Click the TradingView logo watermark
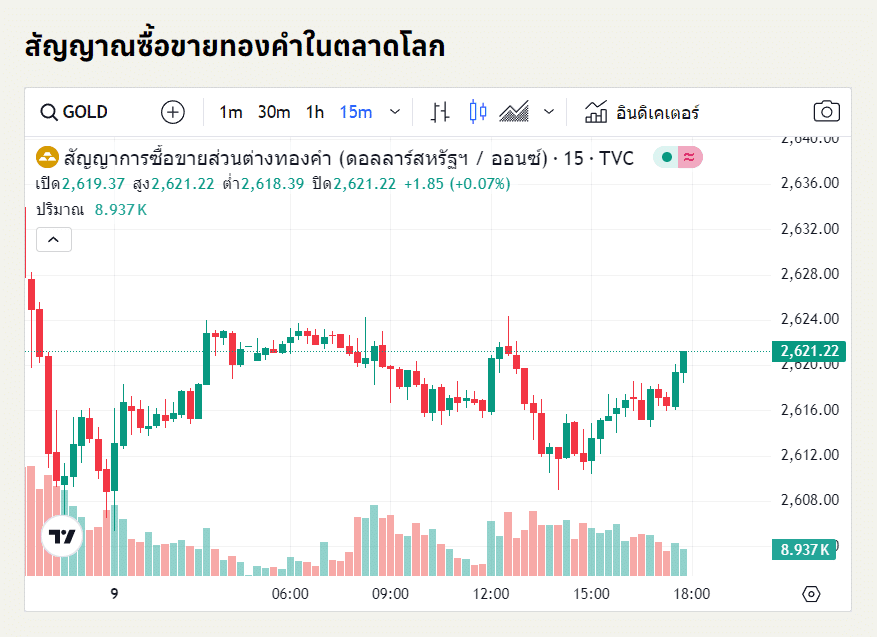This screenshot has height=637, width=877. tap(60, 536)
